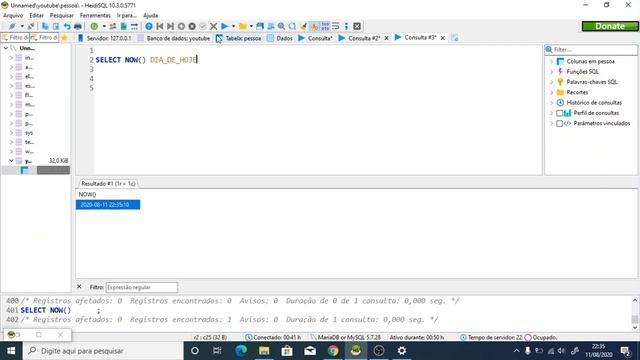Click the green export SQL file icon
Viewport: 640px width, 360px height.
coord(123,26)
